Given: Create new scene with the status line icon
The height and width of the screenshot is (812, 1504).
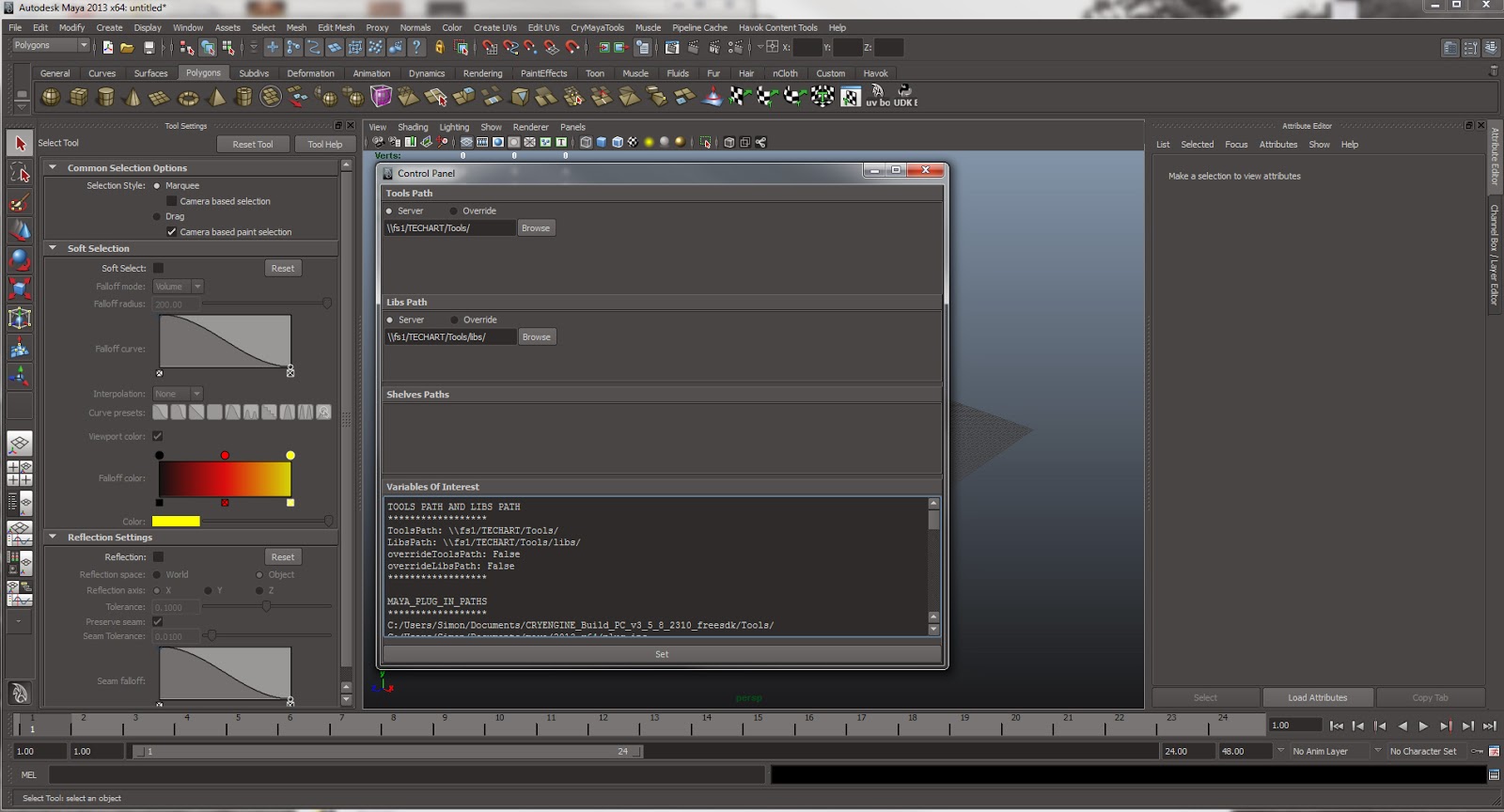Looking at the screenshot, I should tap(107, 47).
